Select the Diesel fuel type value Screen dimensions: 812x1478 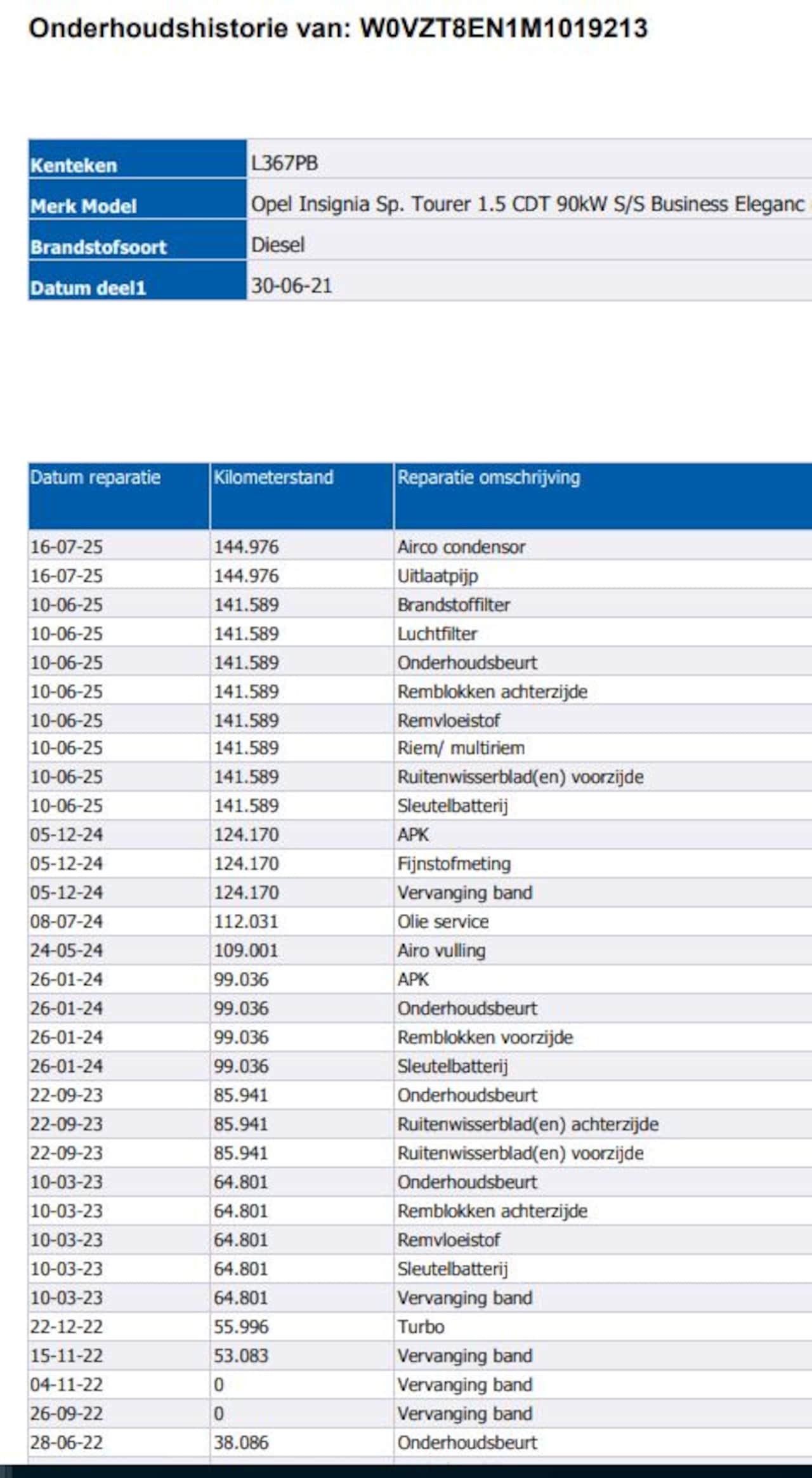click(x=278, y=245)
